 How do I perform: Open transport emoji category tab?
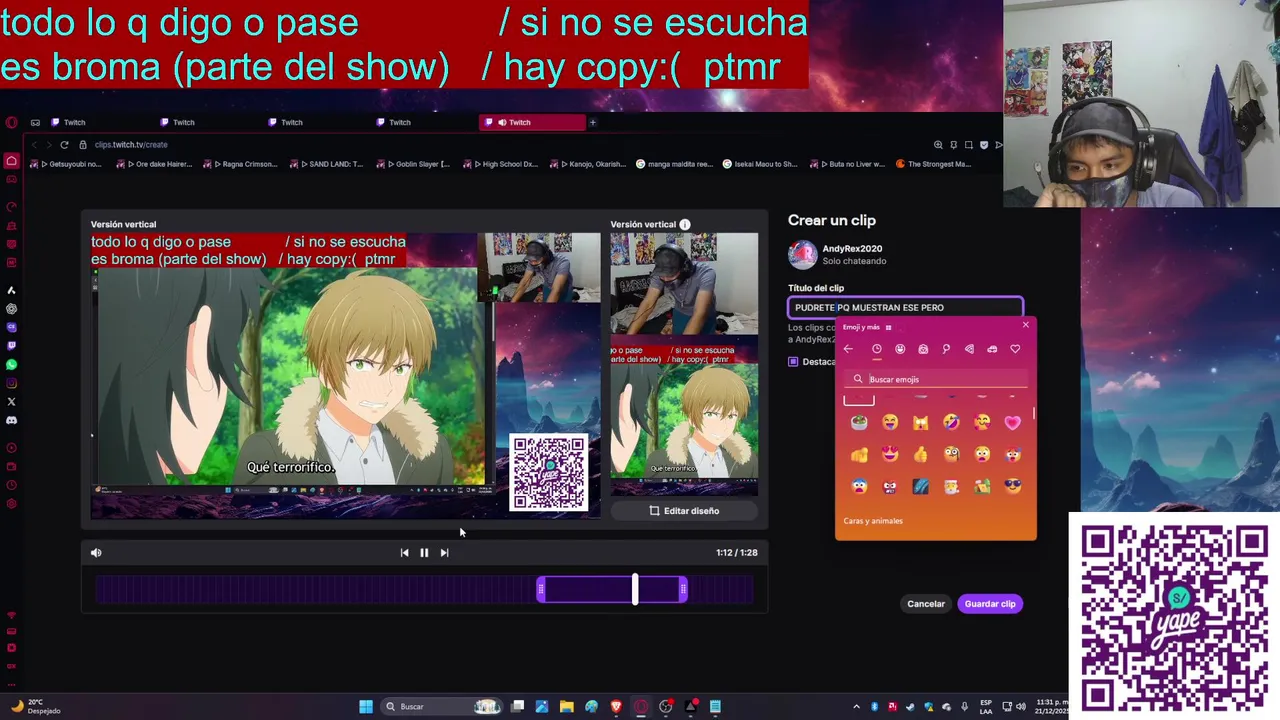(x=992, y=349)
